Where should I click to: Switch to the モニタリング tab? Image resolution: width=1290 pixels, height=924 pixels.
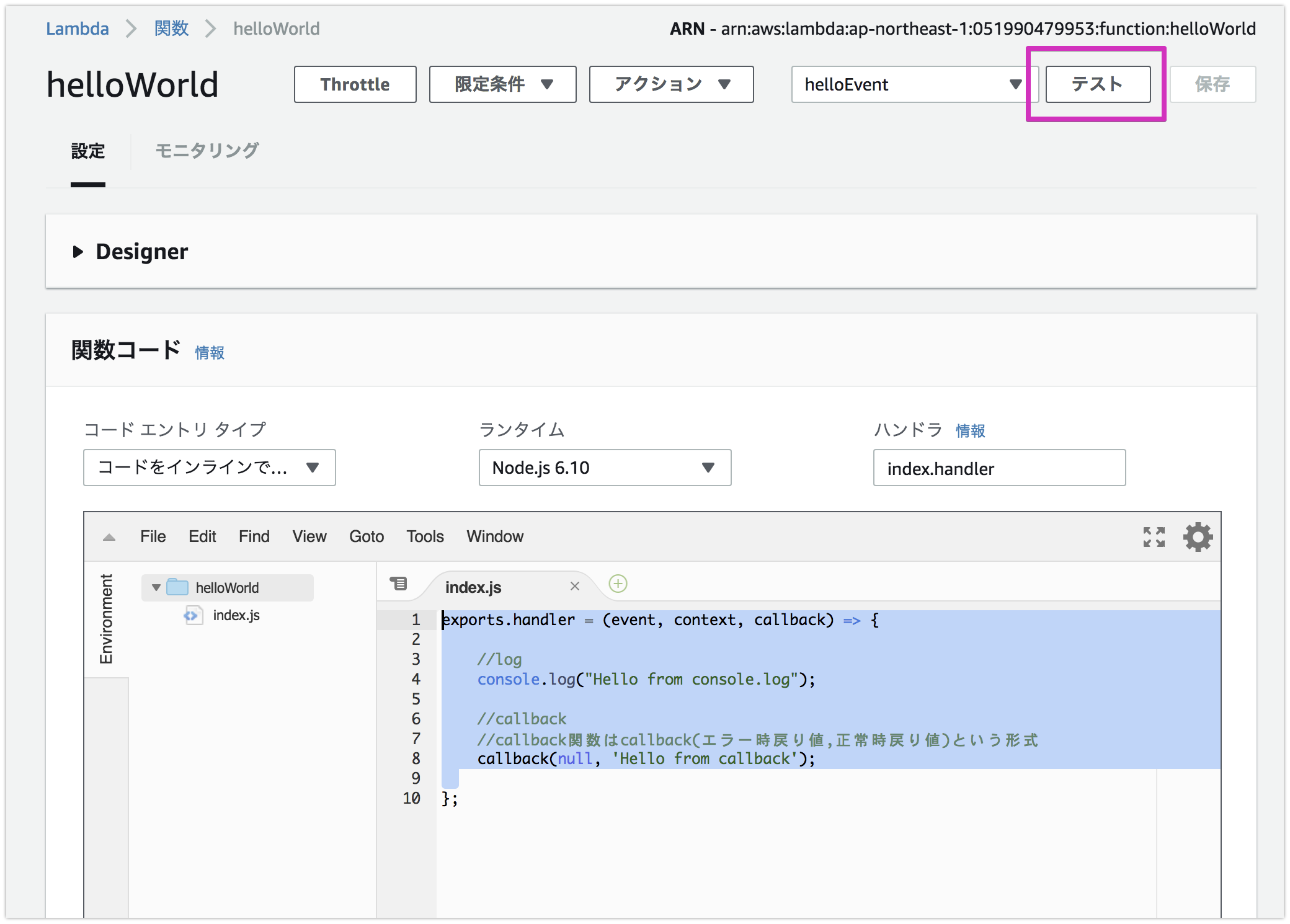point(207,150)
